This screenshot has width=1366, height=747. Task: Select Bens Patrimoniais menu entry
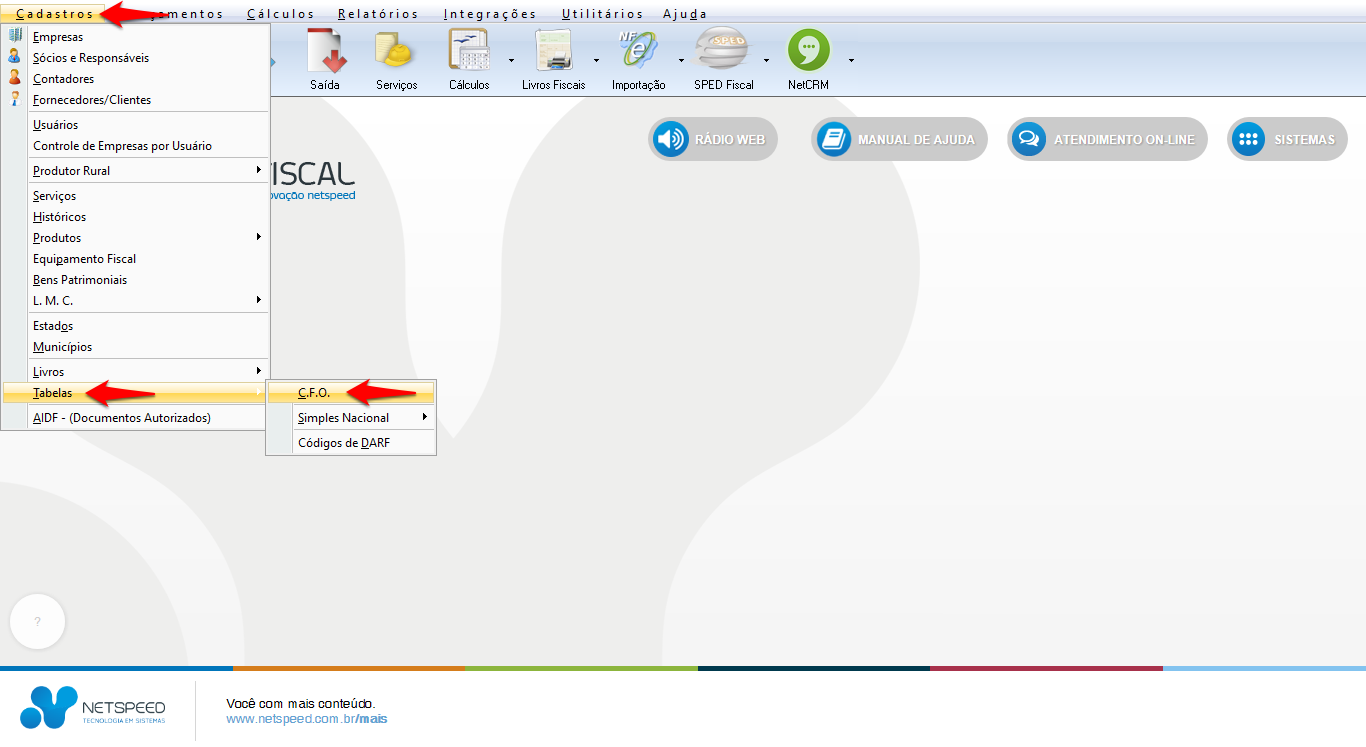coord(136,279)
